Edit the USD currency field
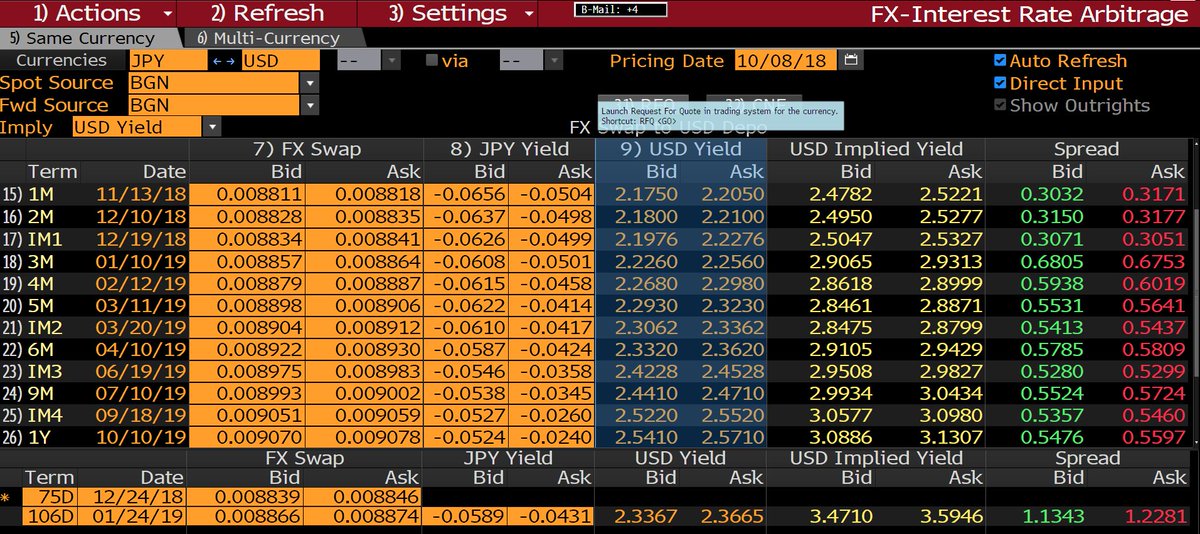Screen dimensions: 1200x534 pos(280,61)
